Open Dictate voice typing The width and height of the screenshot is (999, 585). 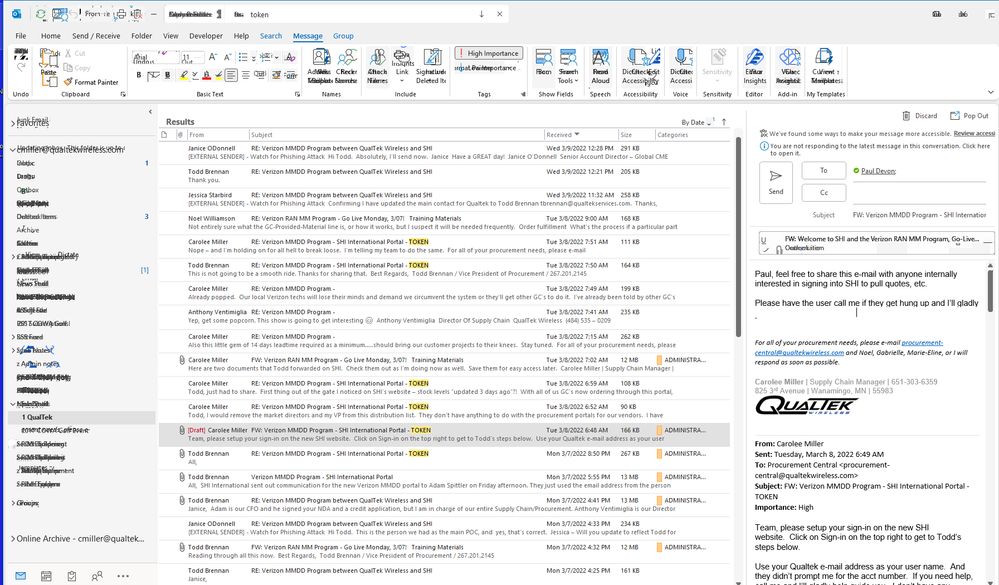681,66
